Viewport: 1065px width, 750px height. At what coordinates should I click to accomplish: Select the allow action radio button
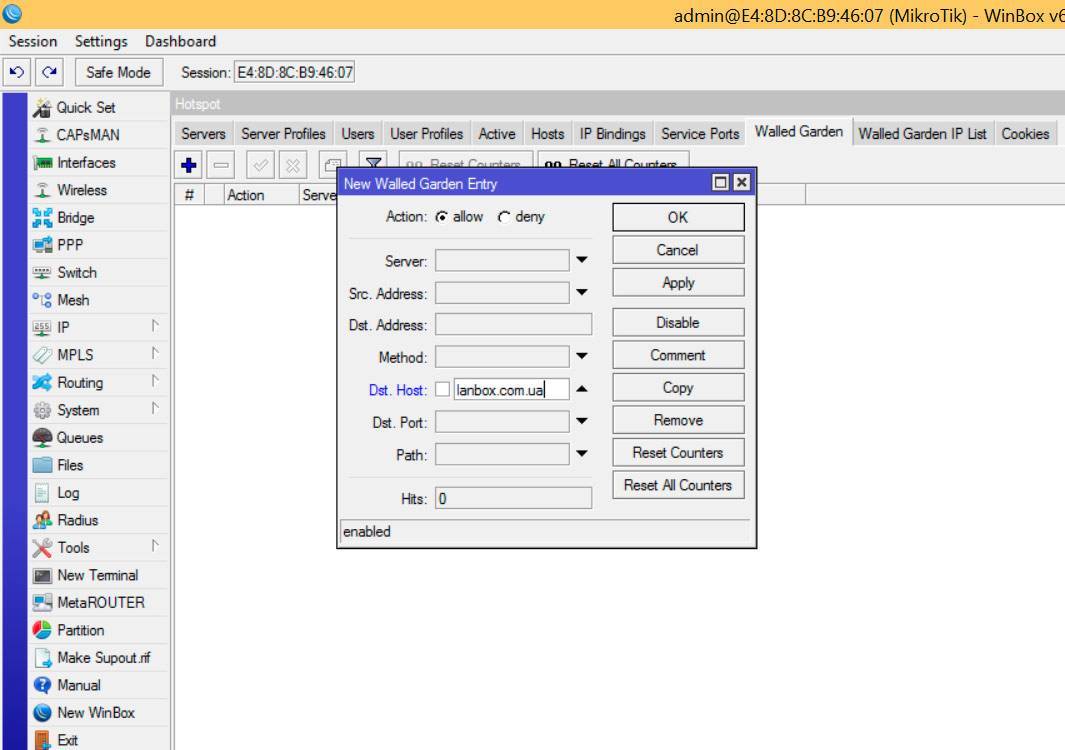click(442, 217)
